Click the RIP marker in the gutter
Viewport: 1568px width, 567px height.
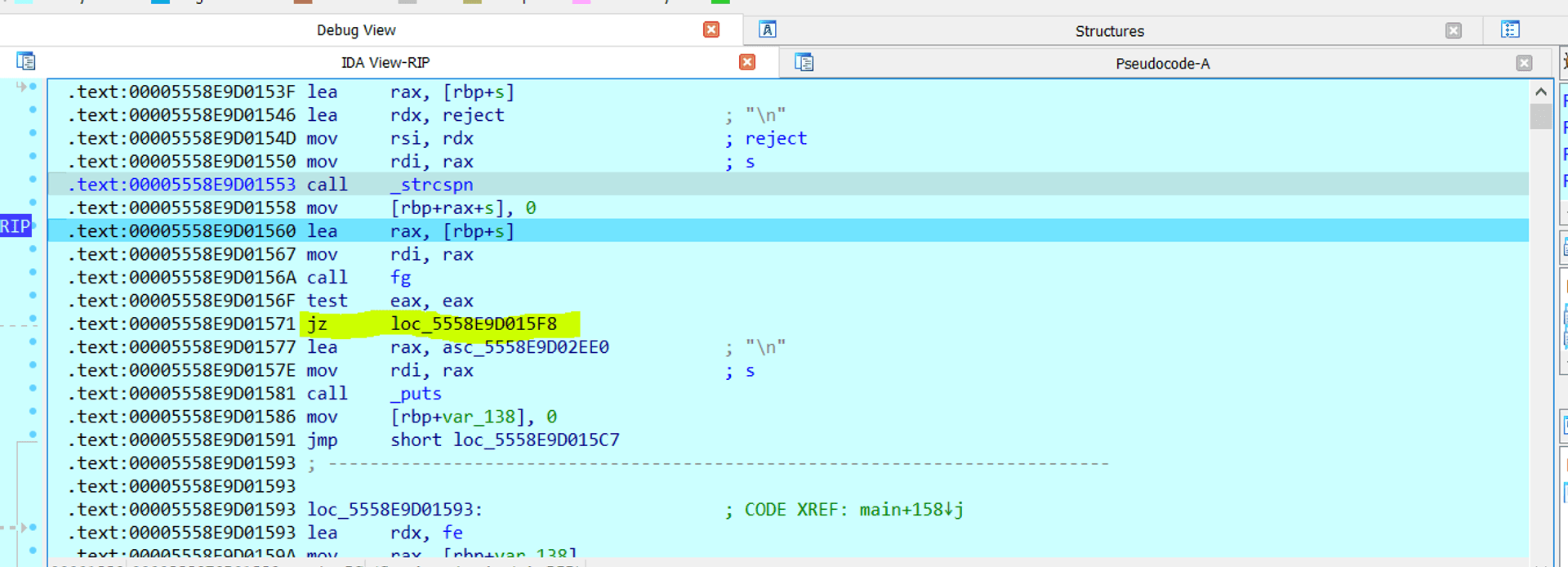point(16,226)
